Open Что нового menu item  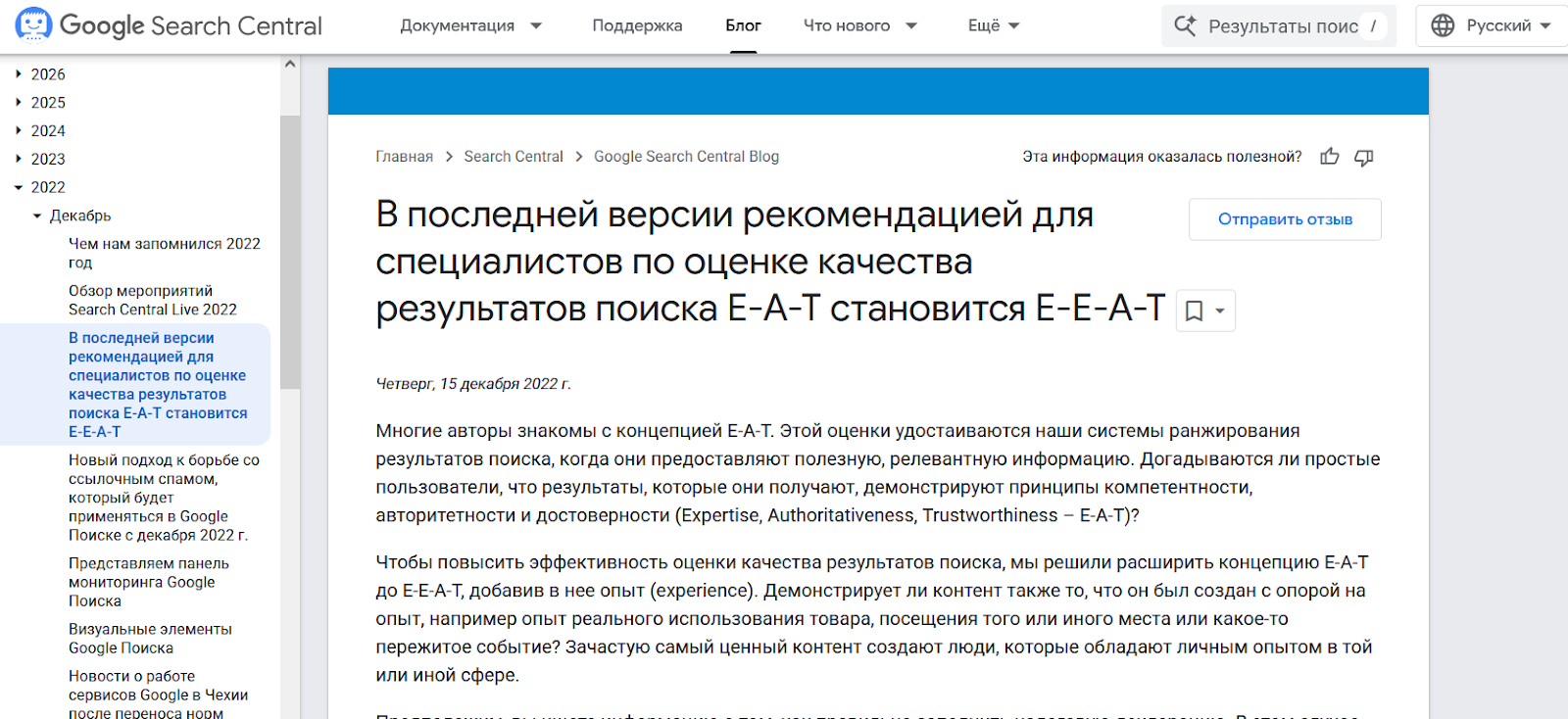(847, 25)
